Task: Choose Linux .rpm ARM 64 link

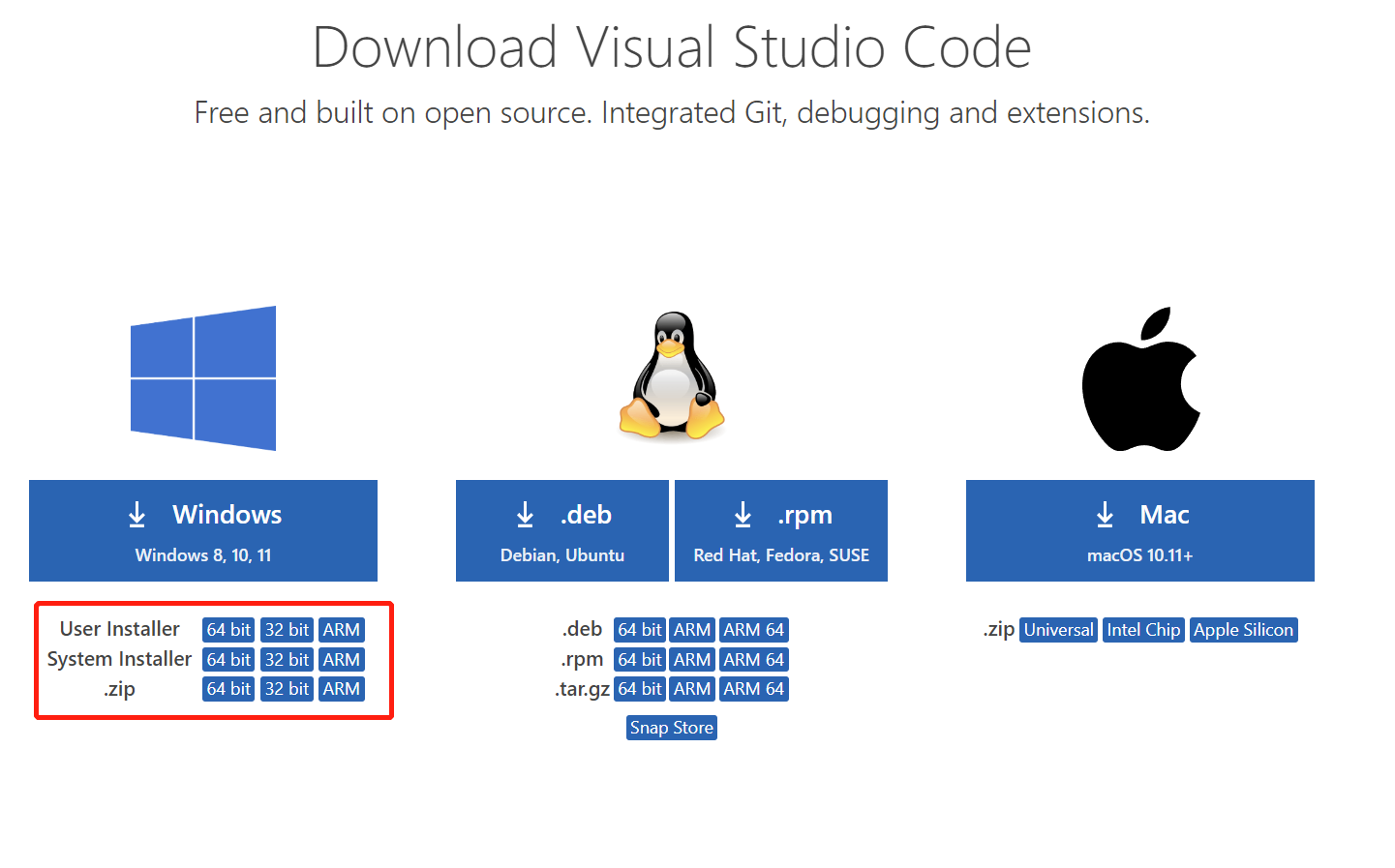Action: click(754, 660)
